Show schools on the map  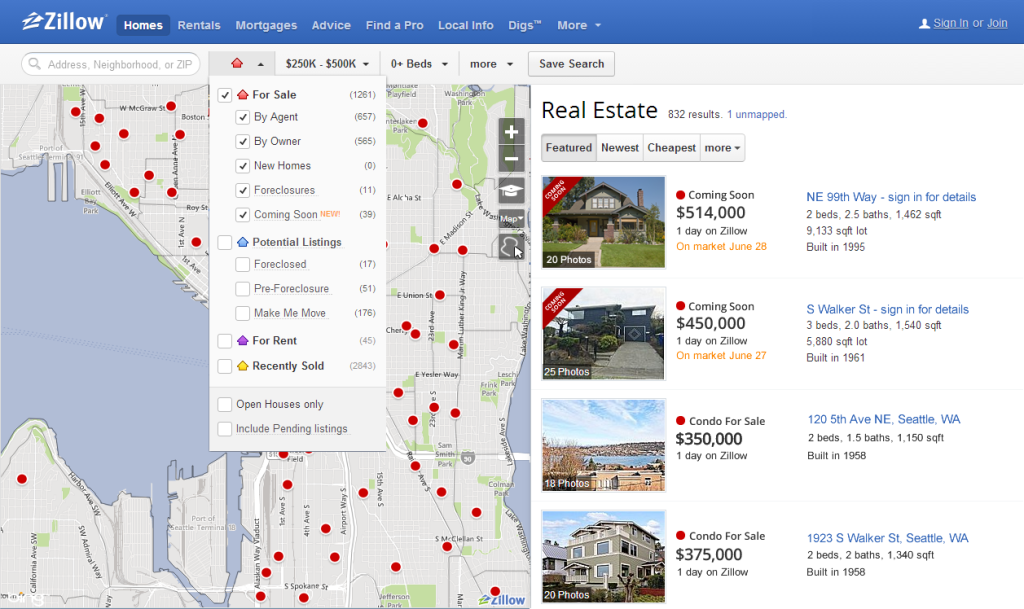[511, 191]
